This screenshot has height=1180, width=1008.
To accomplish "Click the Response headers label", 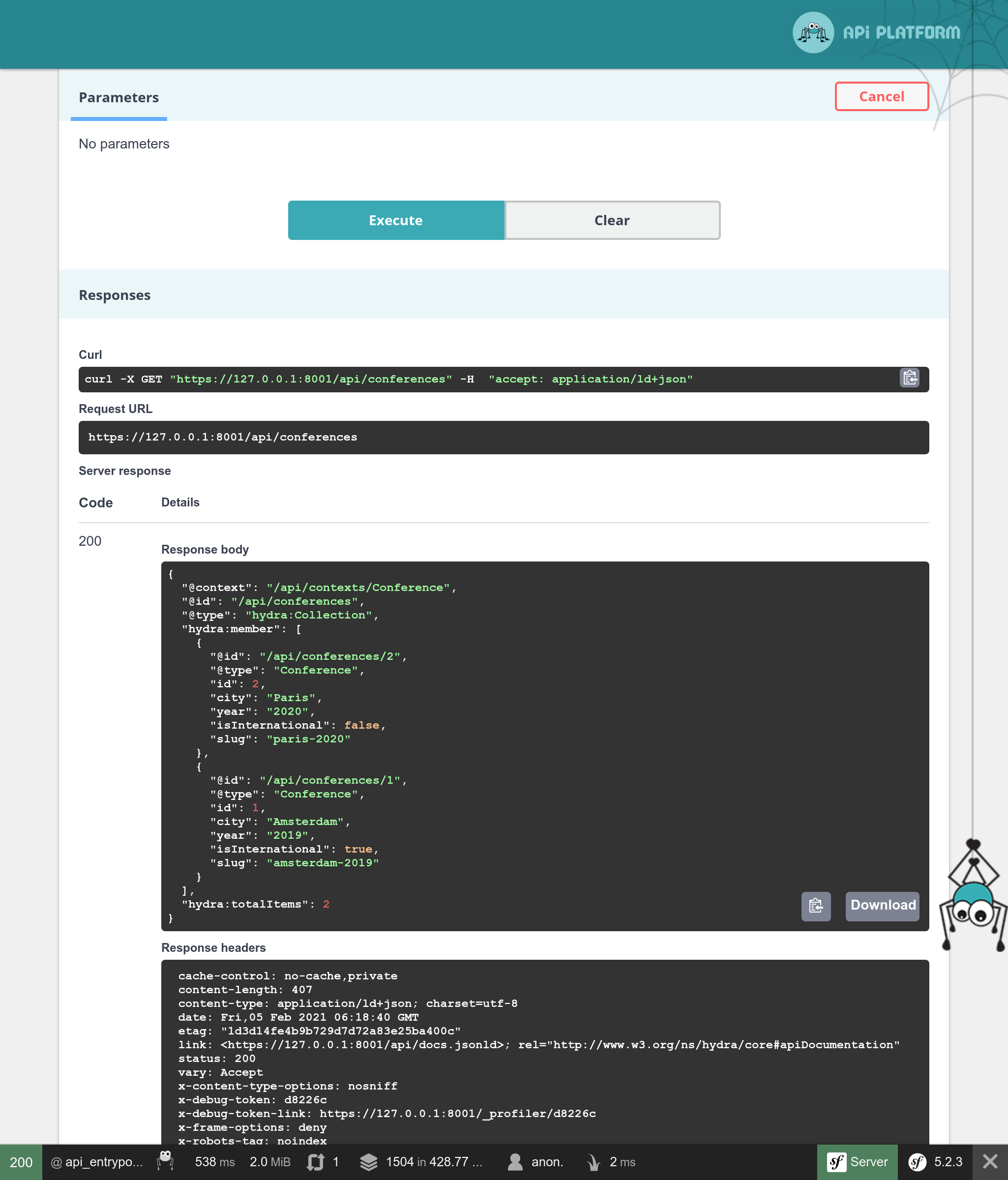I will tap(213, 947).
